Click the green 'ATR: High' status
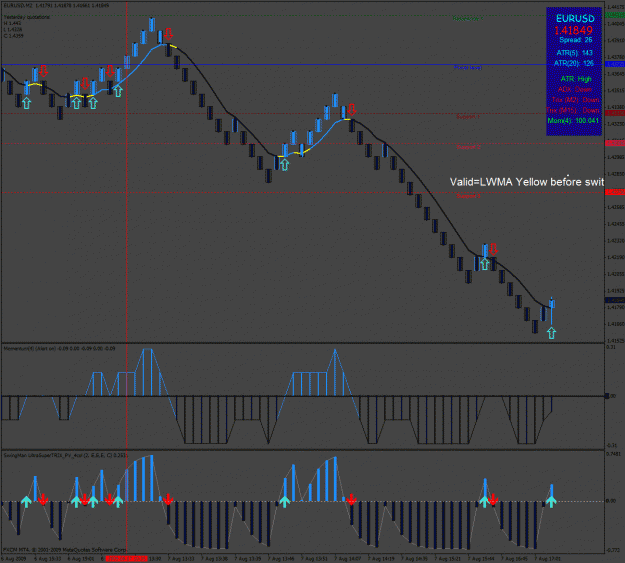The image size is (625, 563). 576,79
